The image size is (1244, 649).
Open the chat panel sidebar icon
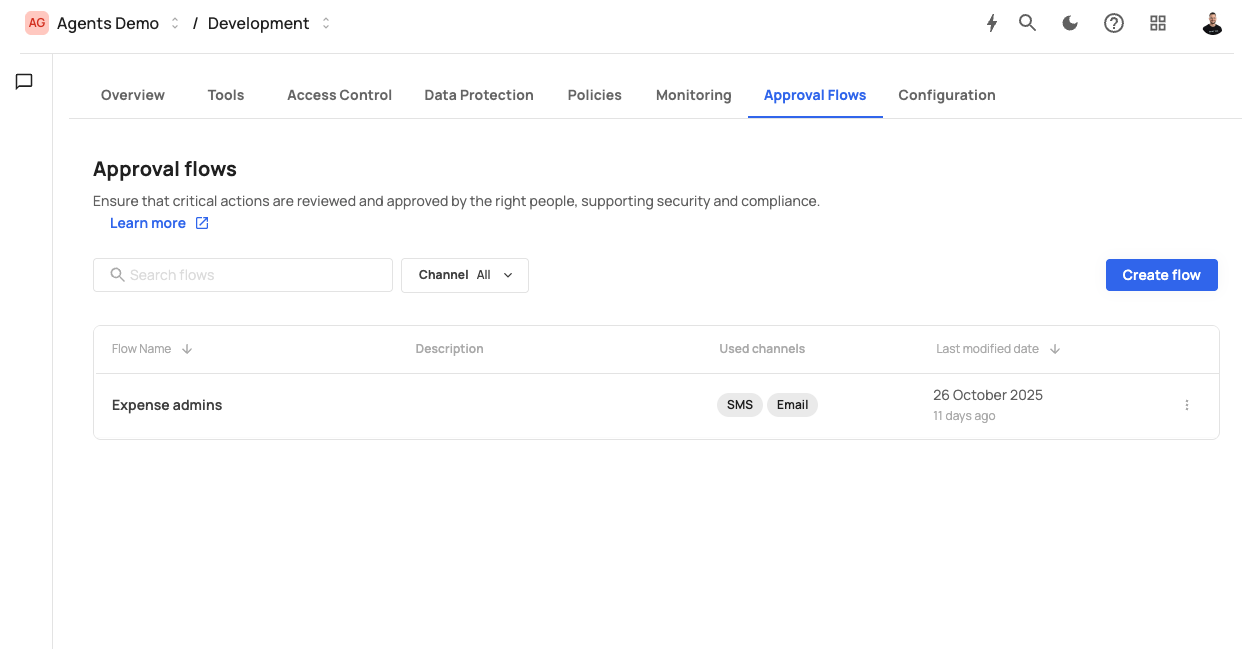tap(24, 82)
